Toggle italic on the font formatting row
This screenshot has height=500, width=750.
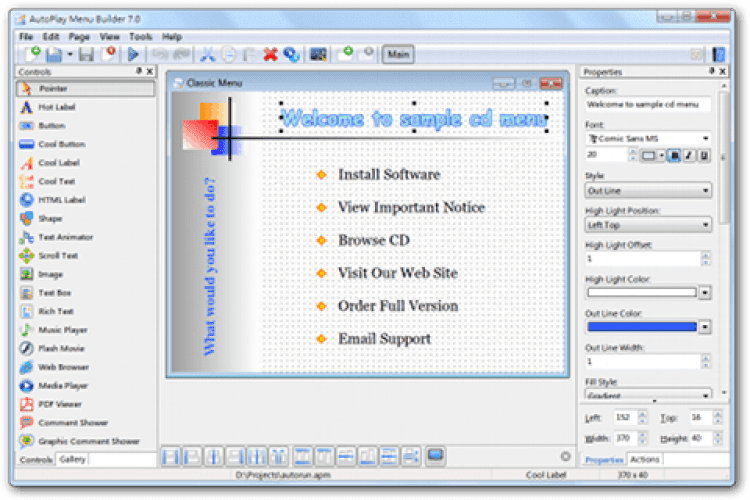[x=689, y=156]
